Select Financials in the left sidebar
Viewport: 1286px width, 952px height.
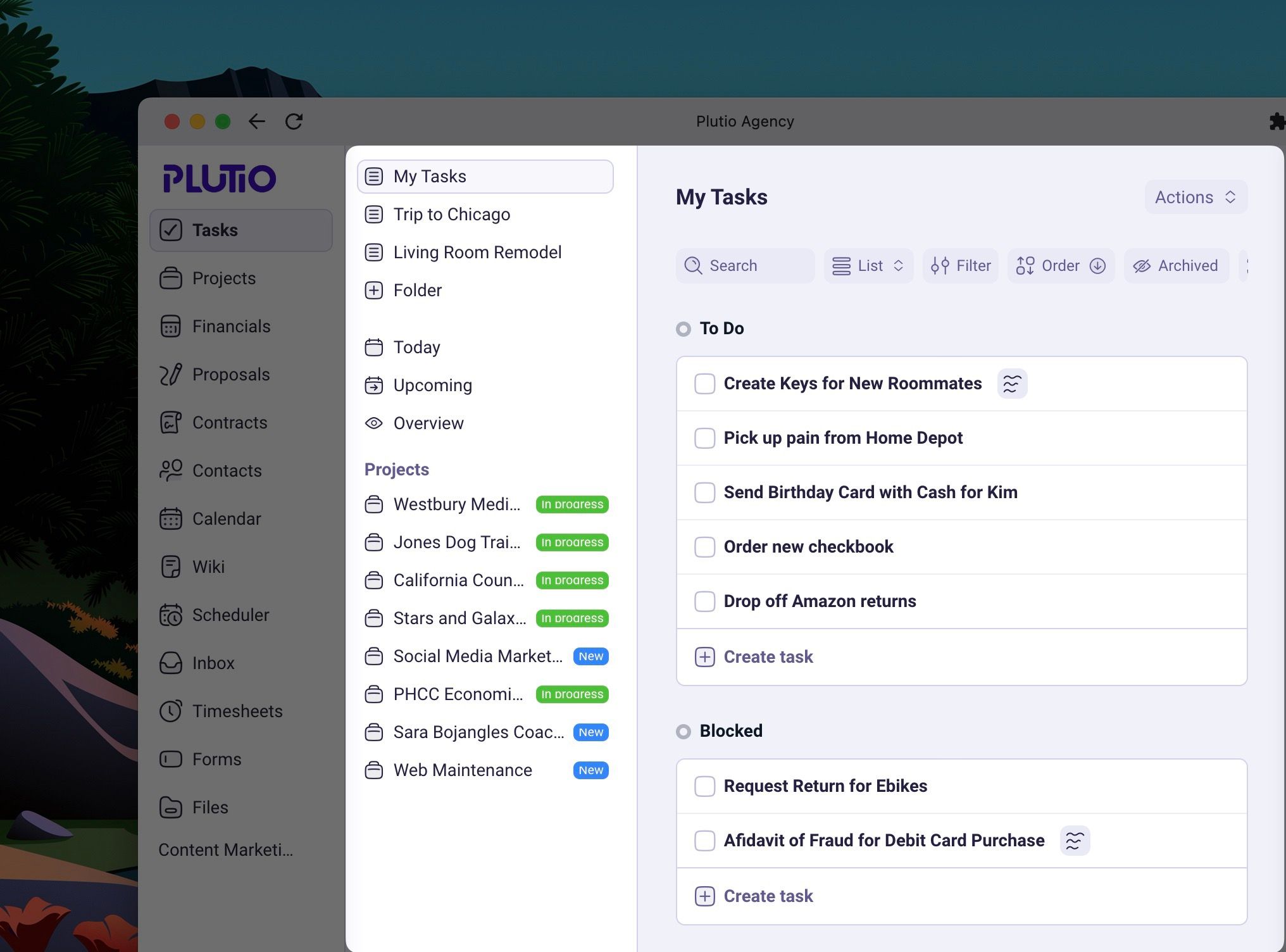click(230, 326)
